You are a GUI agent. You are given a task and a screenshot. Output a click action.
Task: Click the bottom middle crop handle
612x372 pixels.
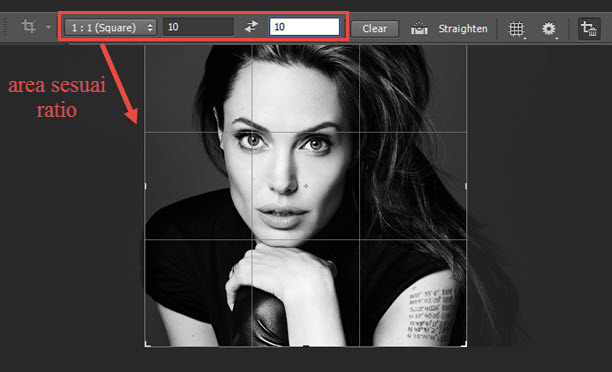[306, 345]
